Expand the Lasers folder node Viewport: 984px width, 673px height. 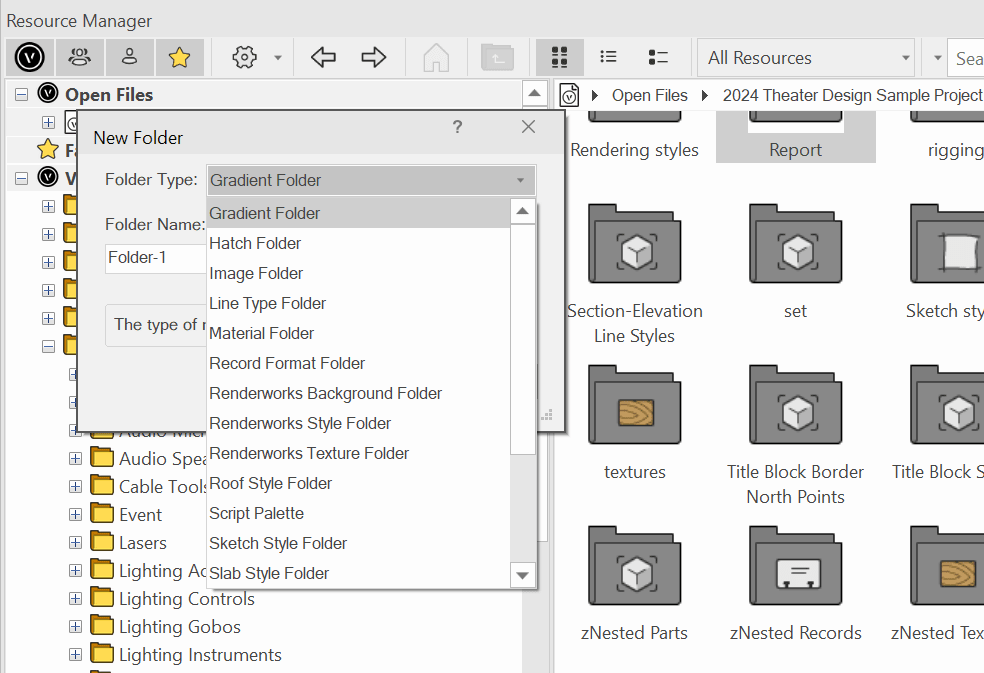[75, 542]
